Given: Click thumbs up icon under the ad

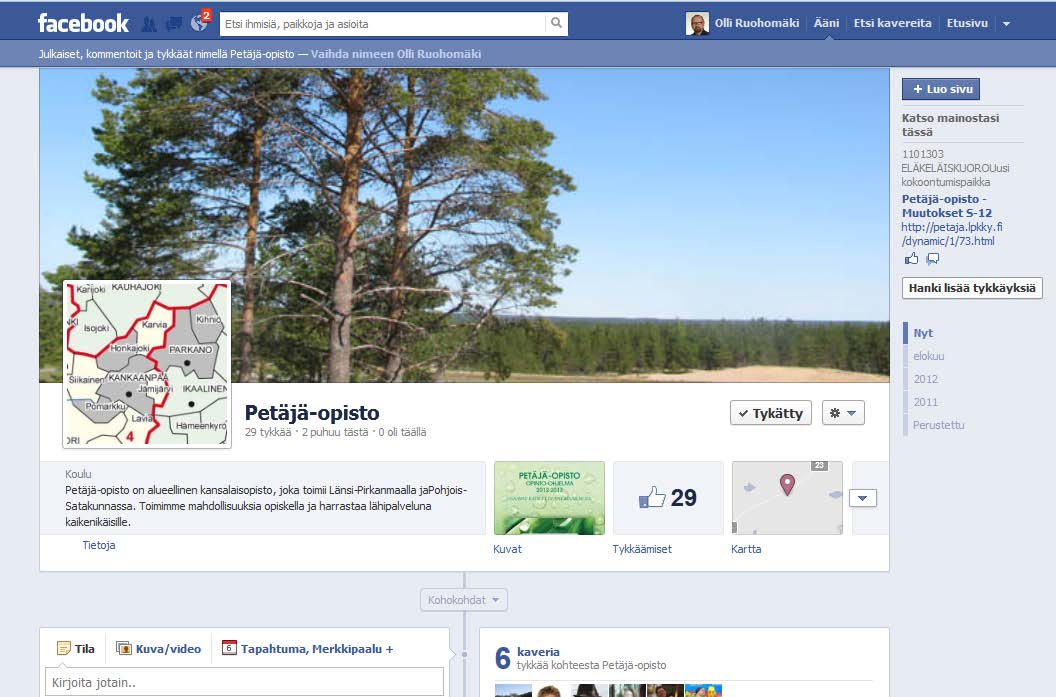Looking at the screenshot, I should [911, 259].
